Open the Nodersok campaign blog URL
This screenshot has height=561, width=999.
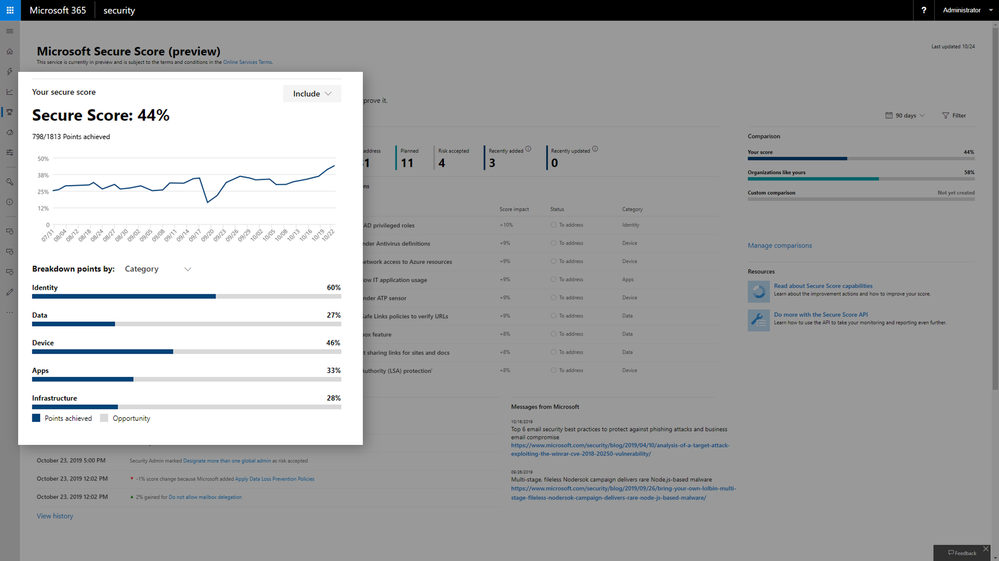[x=623, y=493]
